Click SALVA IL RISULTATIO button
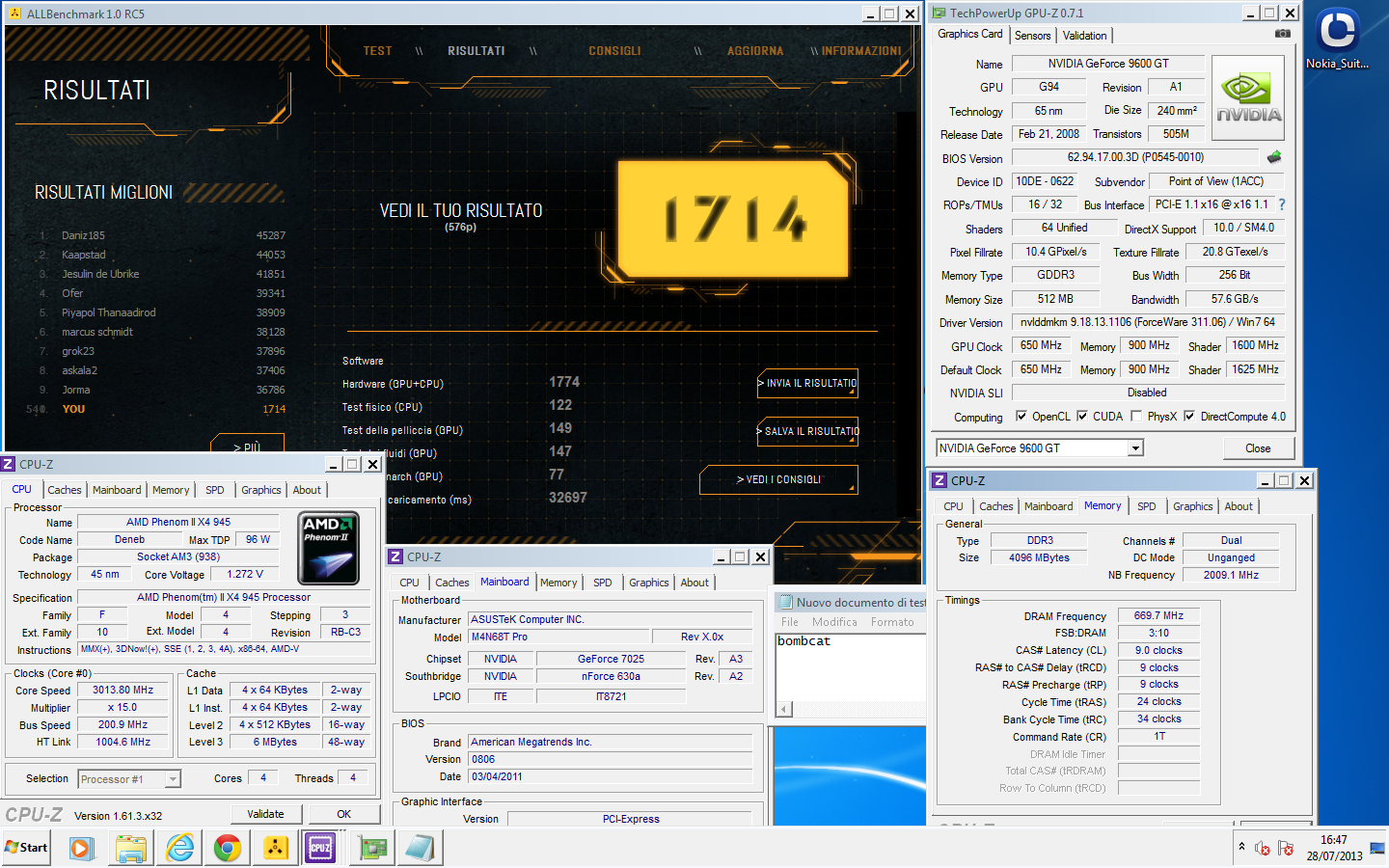1389x868 pixels. coord(808,431)
